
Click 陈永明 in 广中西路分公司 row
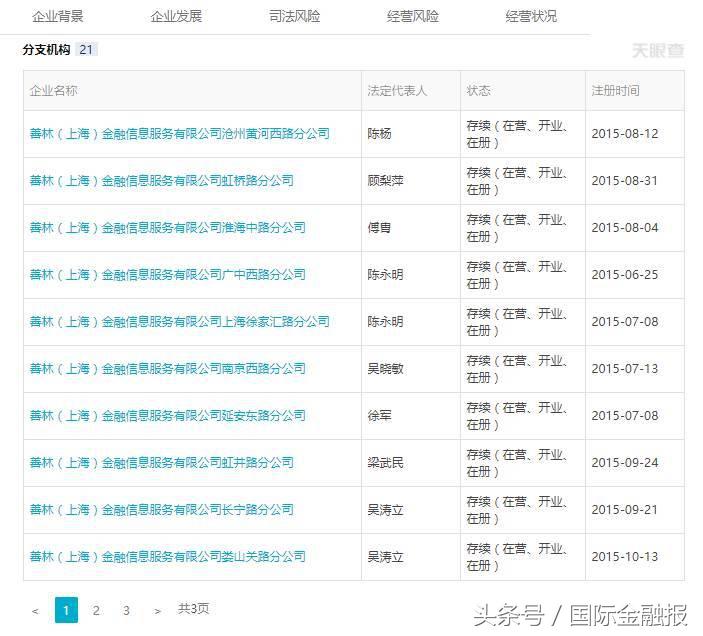385,274
